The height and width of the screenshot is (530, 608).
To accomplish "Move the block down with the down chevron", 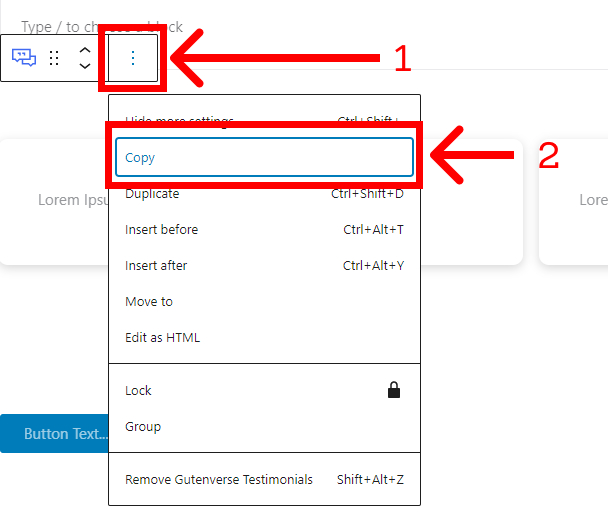I will click(85, 66).
